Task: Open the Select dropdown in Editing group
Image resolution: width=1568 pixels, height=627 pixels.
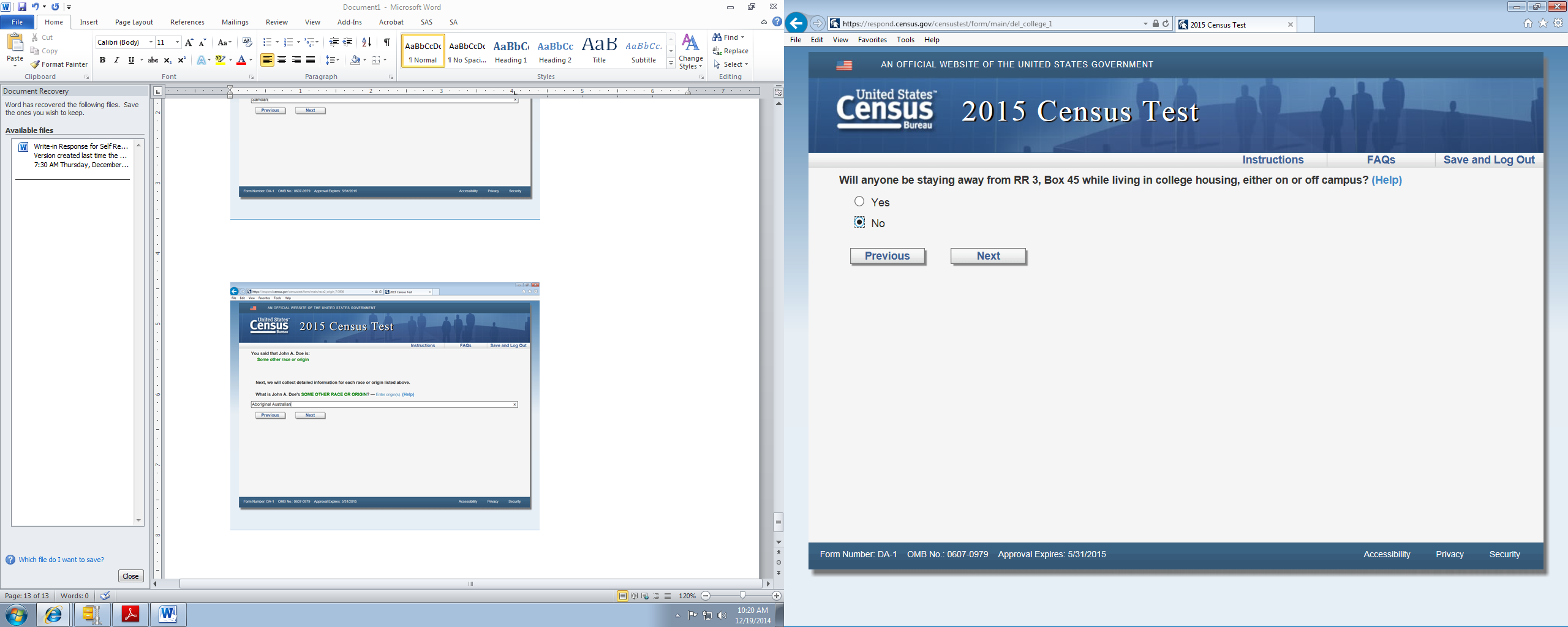Action: pos(731,64)
